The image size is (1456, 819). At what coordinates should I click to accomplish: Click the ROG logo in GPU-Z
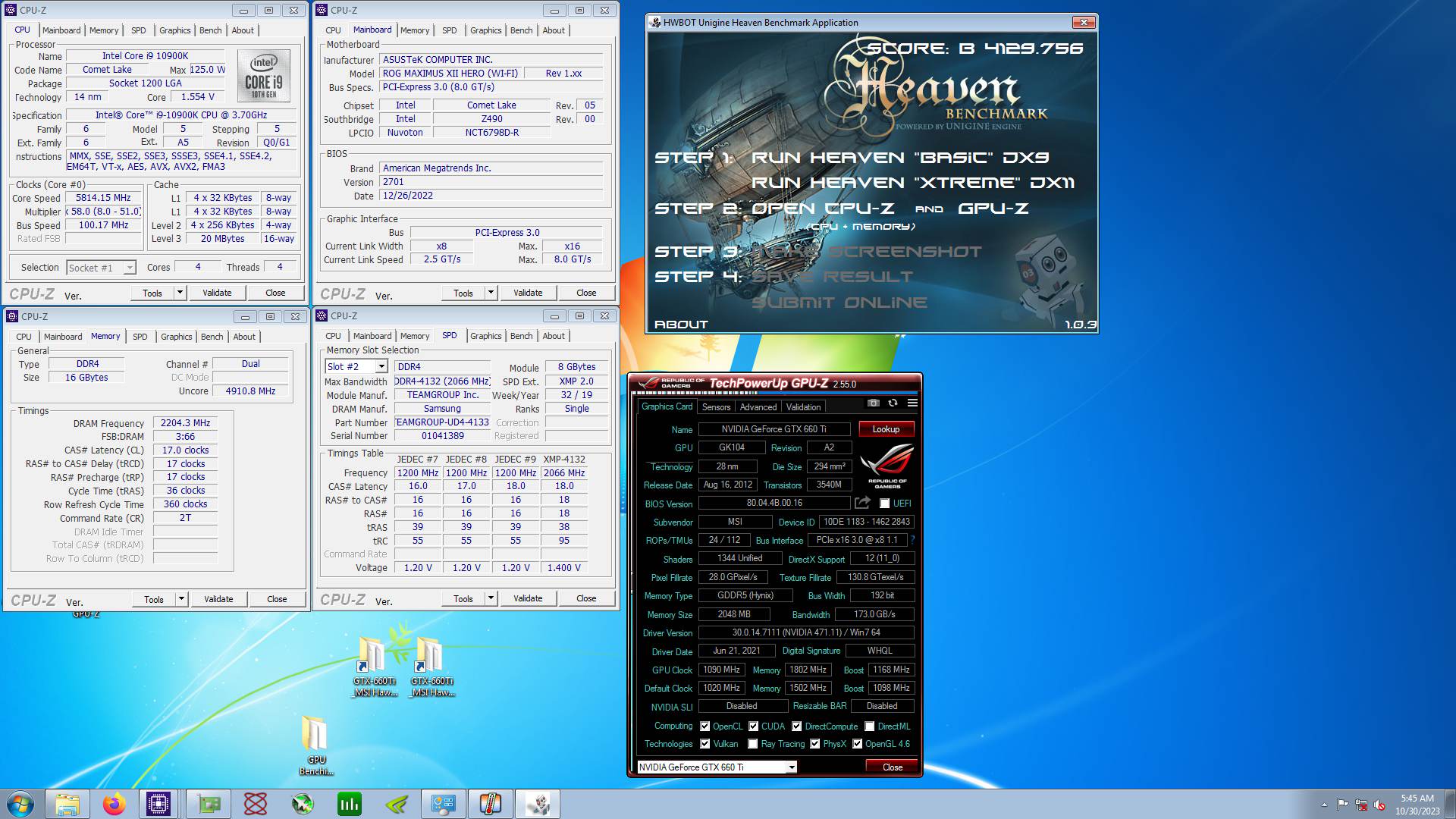(x=886, y=466)
